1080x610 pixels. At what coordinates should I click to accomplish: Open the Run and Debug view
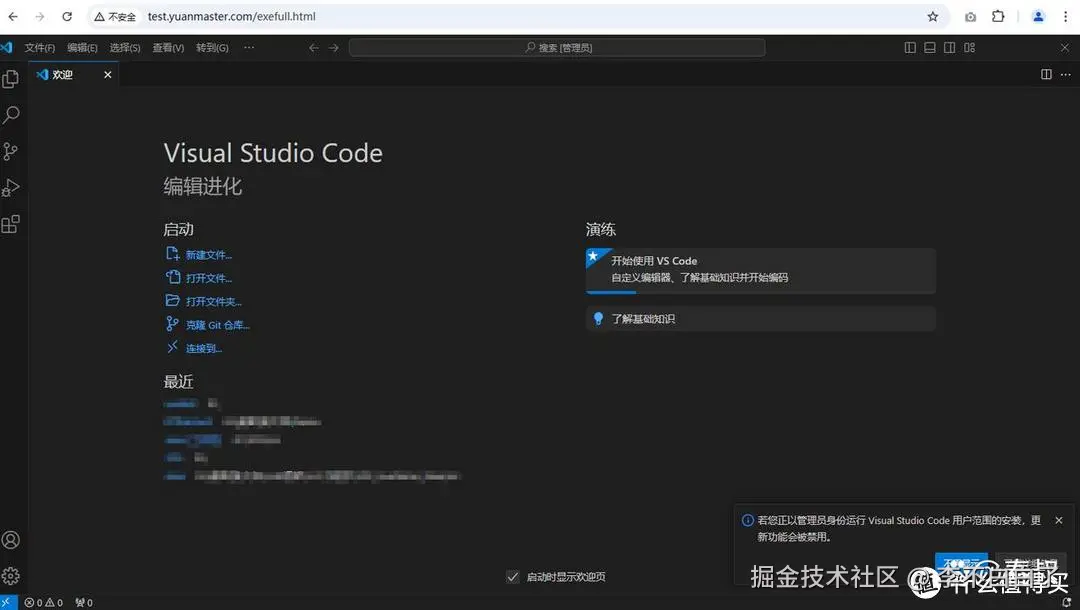(10, 187)
